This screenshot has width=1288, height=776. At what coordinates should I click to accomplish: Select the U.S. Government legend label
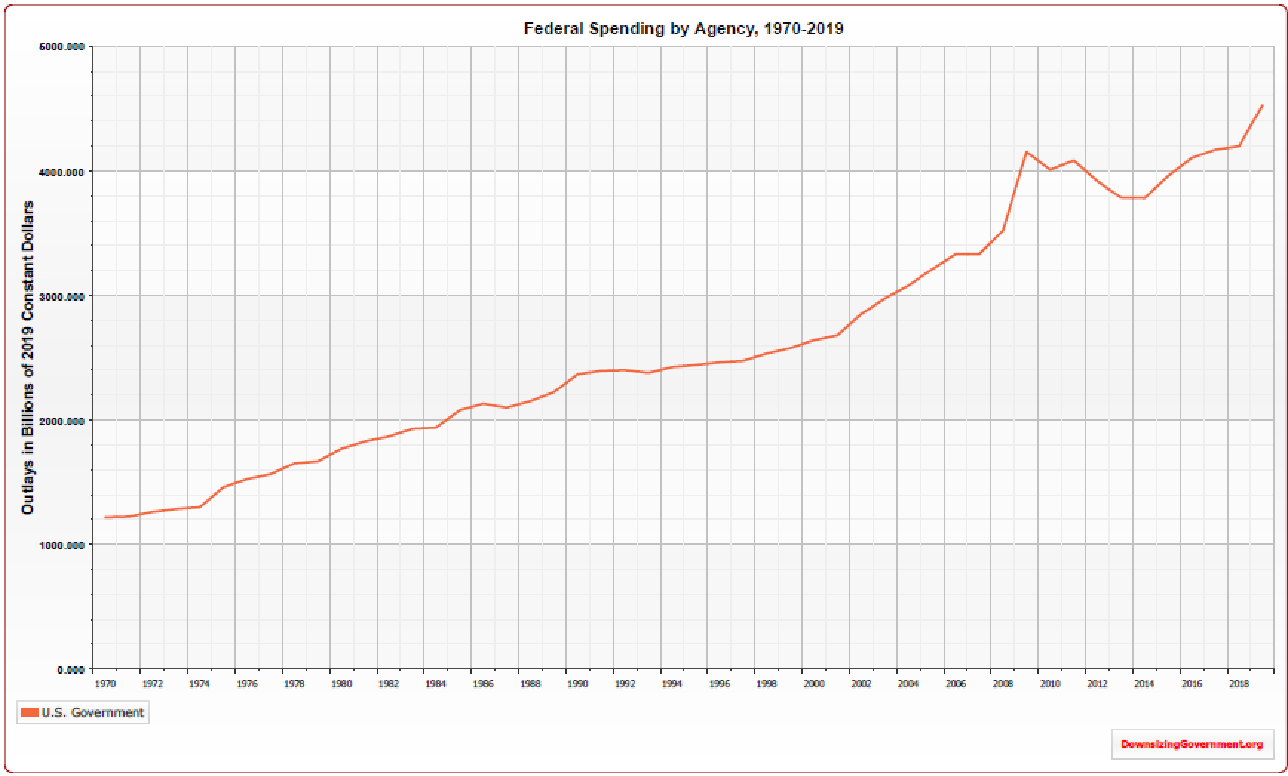[92, 713]
